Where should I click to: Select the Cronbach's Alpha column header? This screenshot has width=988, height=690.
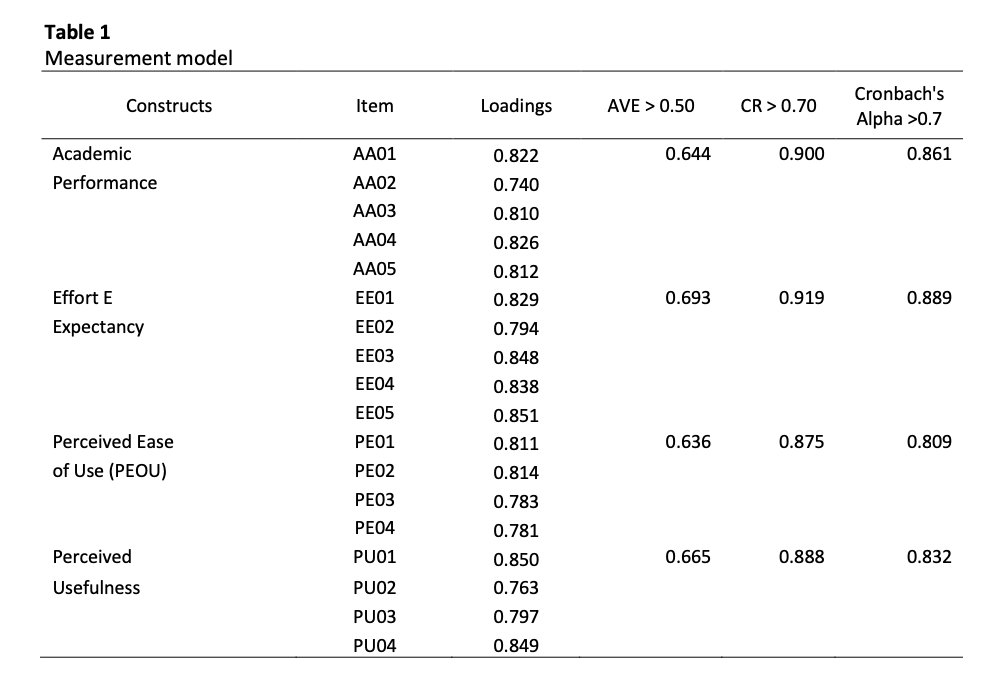899,107
